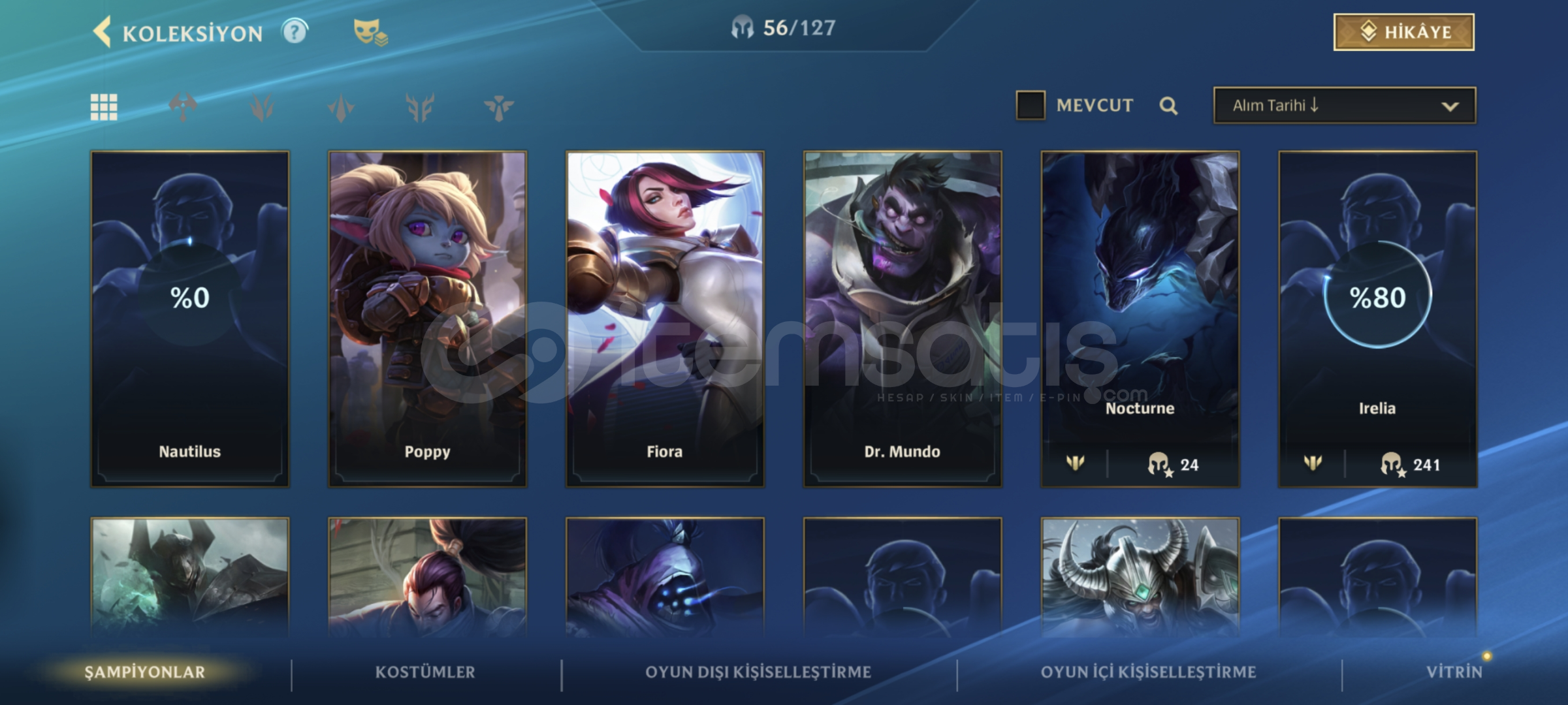Click the sort dropdown chevron arrow
The width and height of the screenshot is (1568, 705).
tap(1450, 106)
